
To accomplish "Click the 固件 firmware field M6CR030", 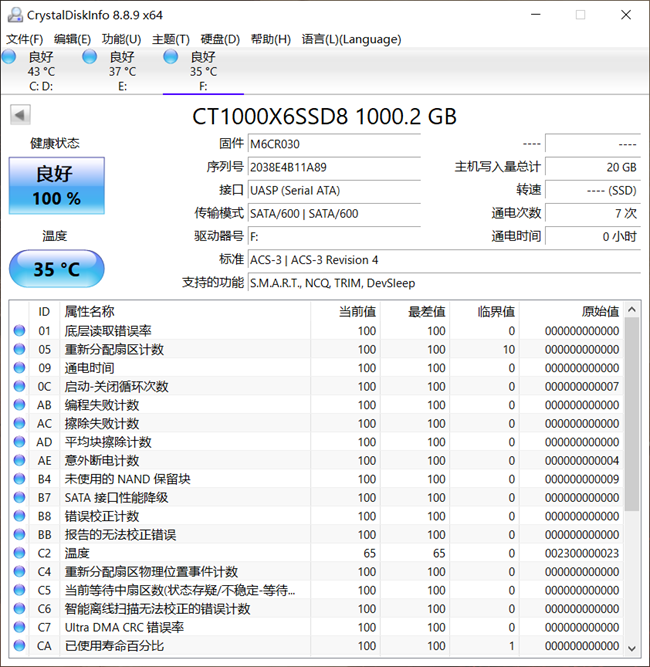I will (x=333, y=144).
